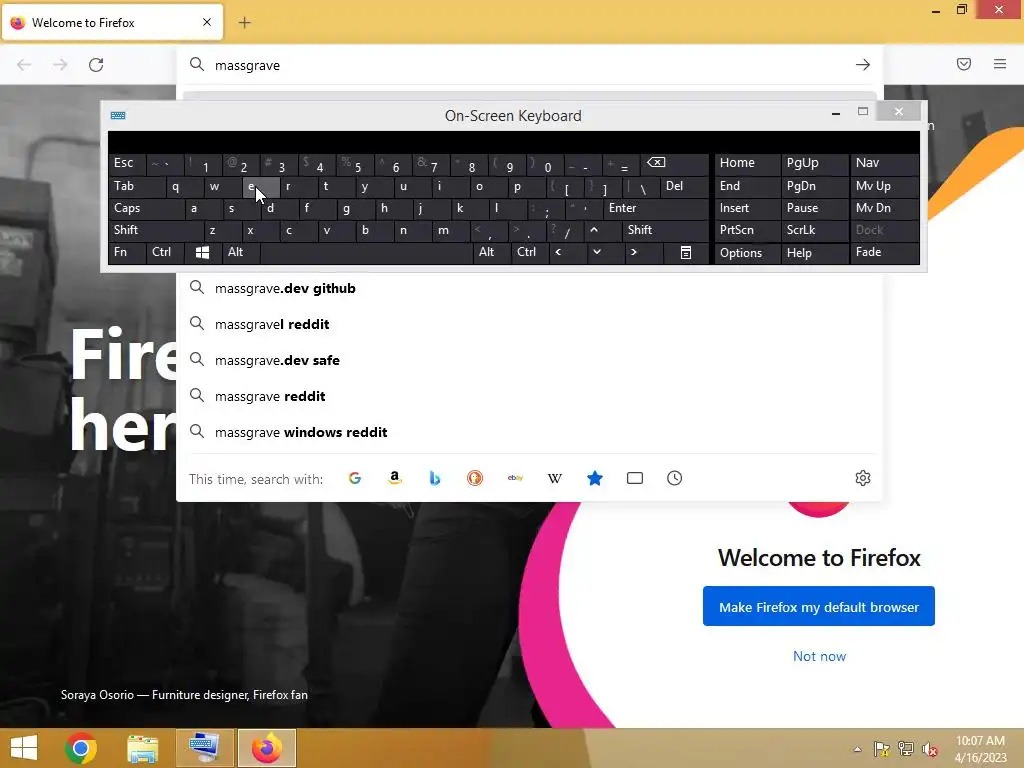Image resolution: width=1024 pixels, height=768 pixels.
Task: Click the Home key on keyboard
Action: pos(747,163)
